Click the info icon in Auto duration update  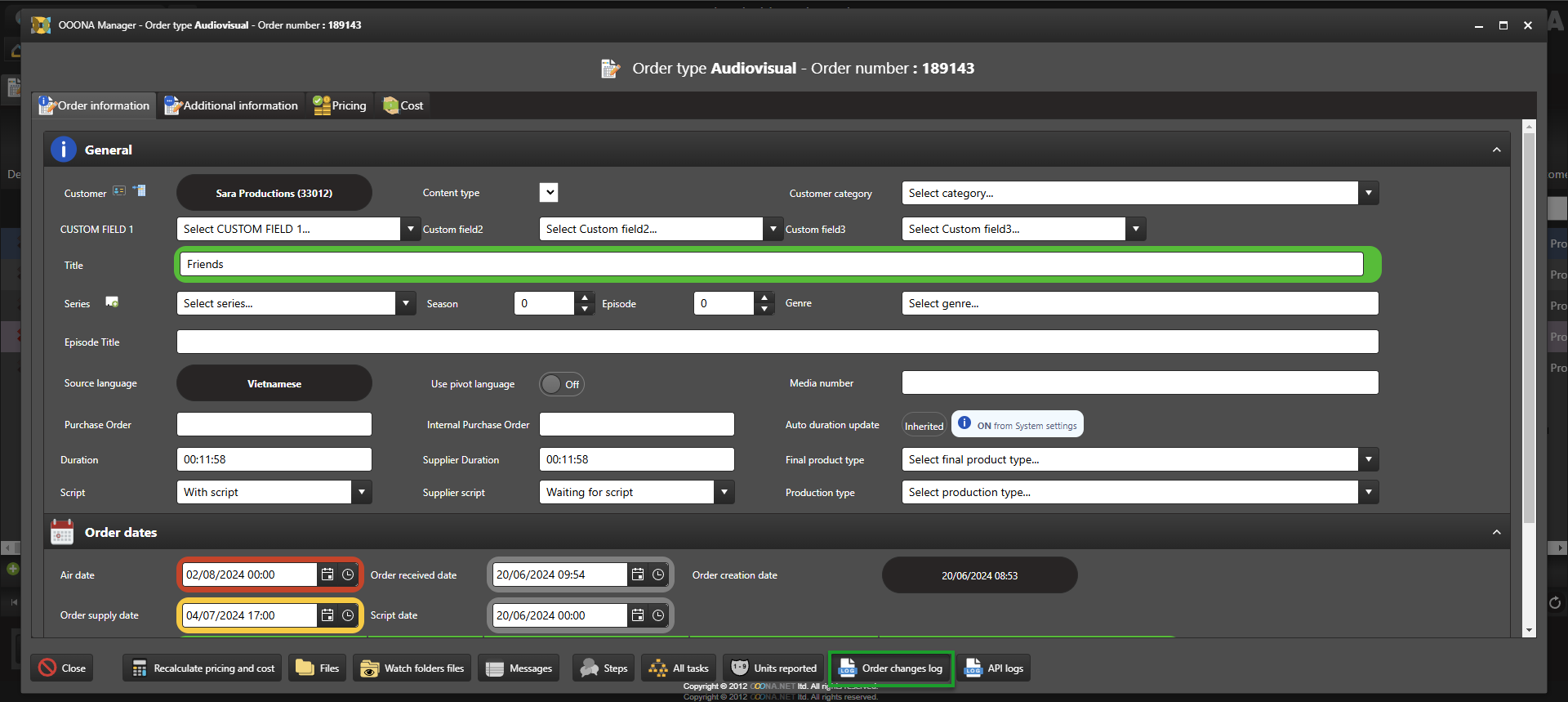(964, 423)
